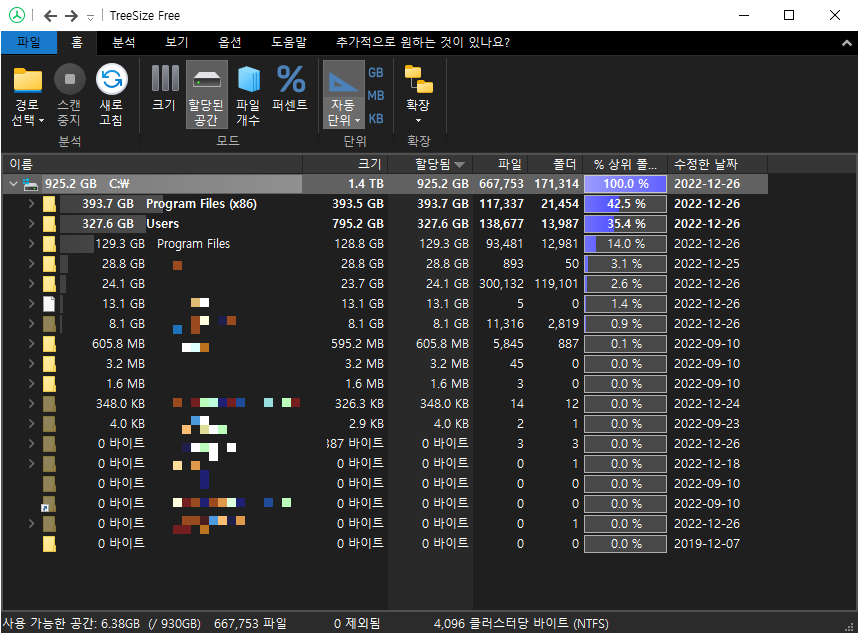859x634 pixels.
Task: Click the 100.0 % percentage bar
Action: coord(625,184)
